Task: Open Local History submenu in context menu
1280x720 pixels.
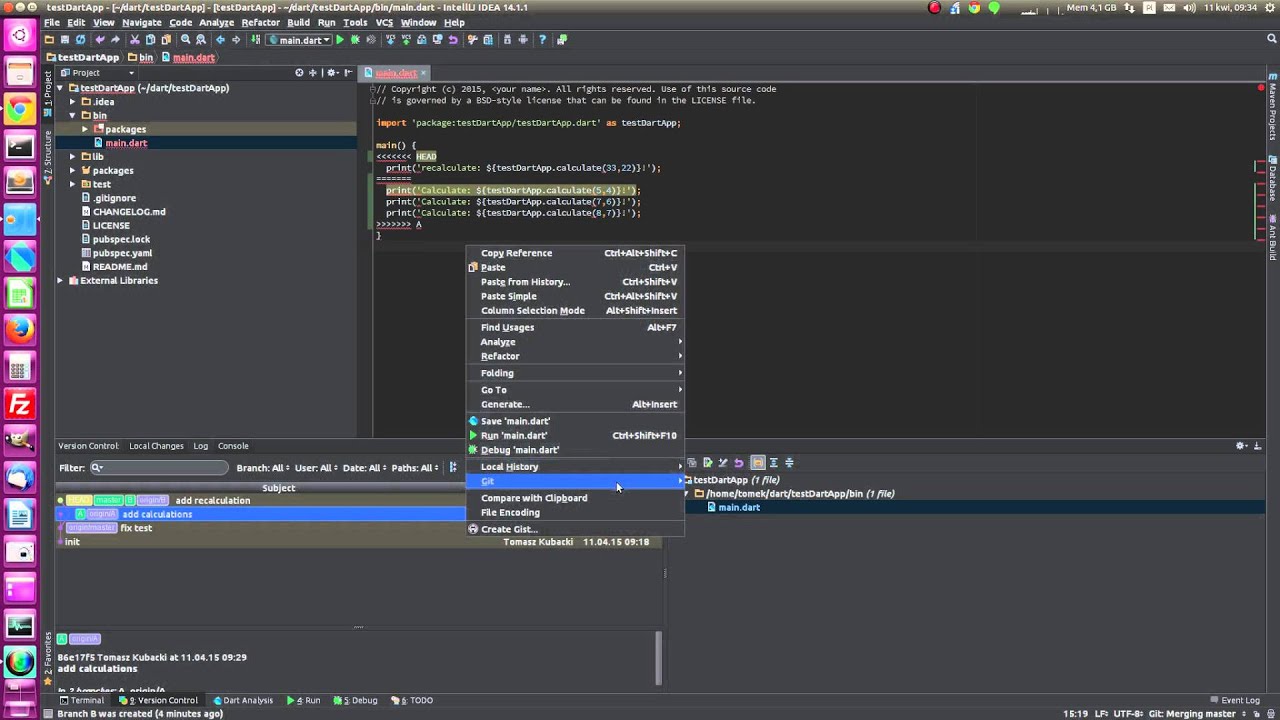Action: click(575, 467)
